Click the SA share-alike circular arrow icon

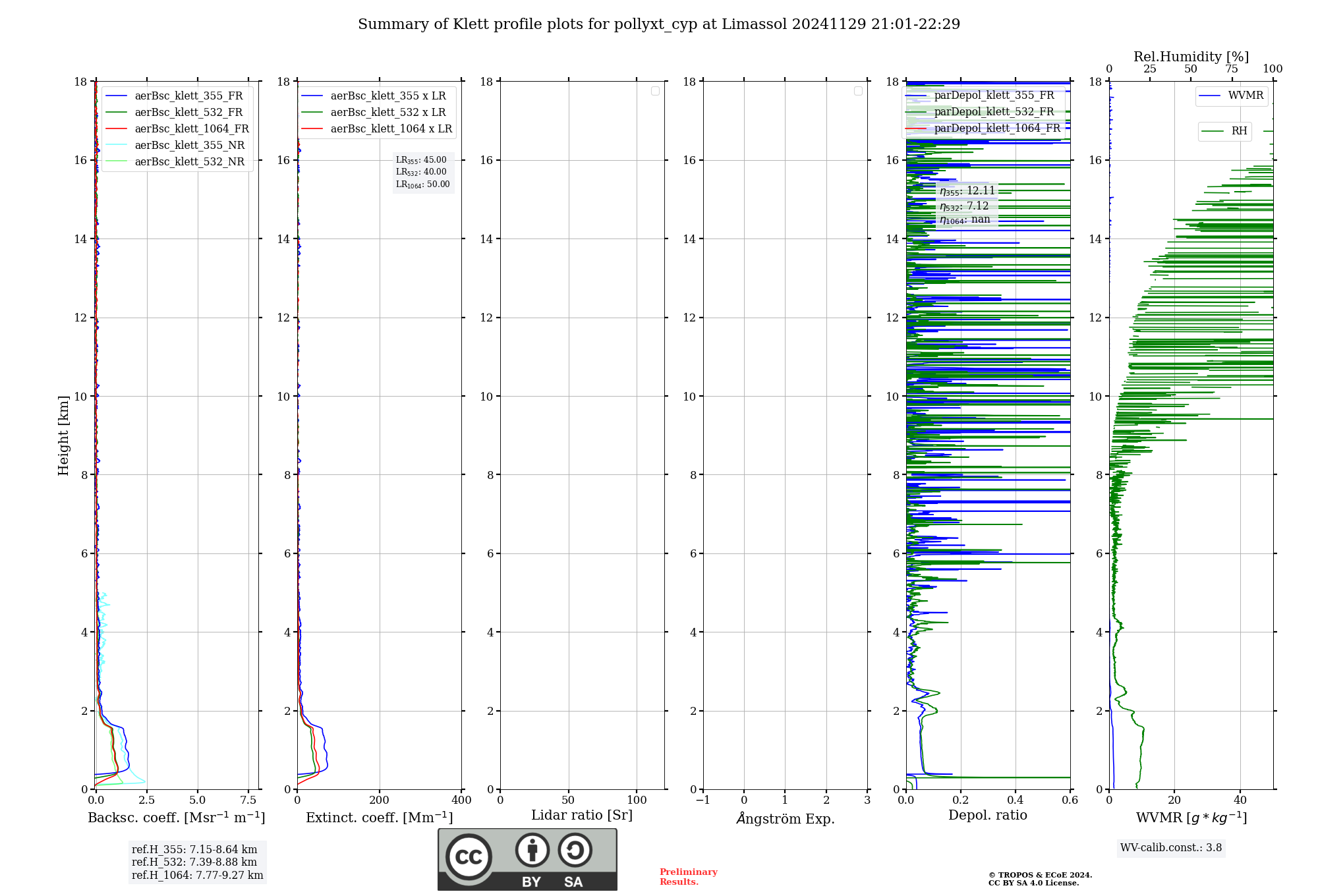[575, 850]
